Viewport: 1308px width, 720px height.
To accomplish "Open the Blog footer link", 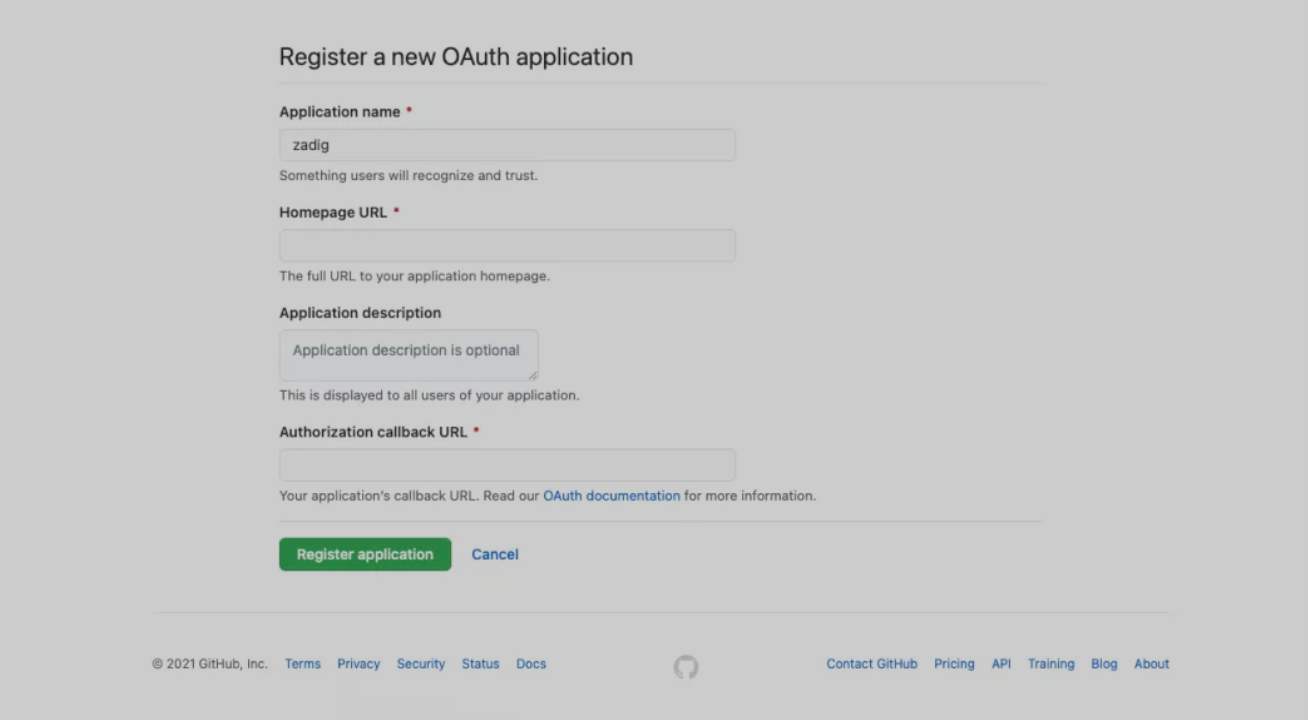I will tap(1104, 664).
